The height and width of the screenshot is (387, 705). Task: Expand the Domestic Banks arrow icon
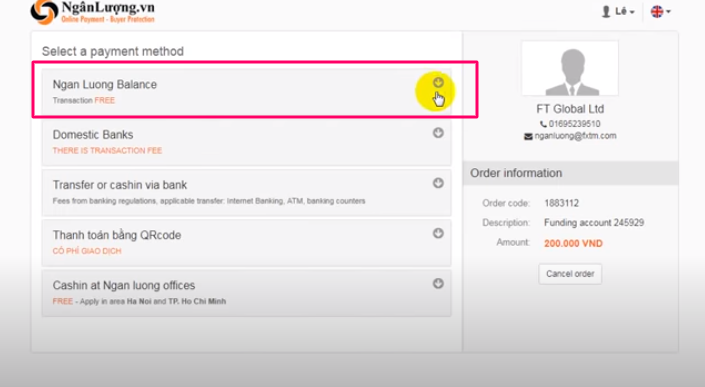(x=438, y=133)
